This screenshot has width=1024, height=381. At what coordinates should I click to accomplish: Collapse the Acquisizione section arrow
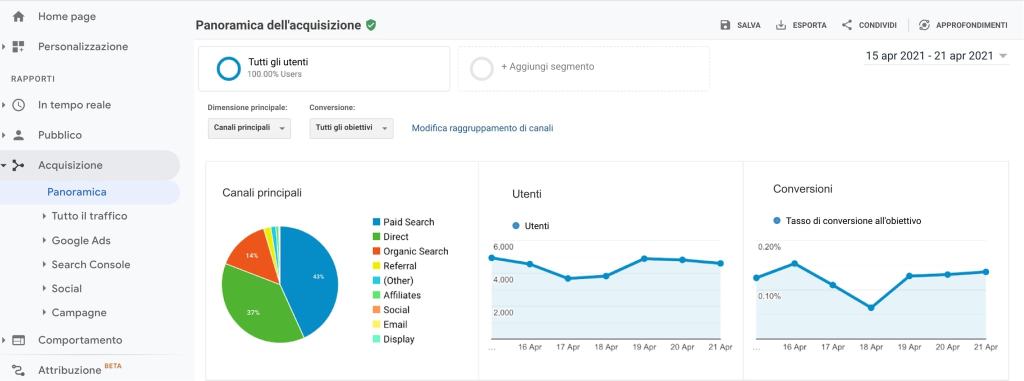(x=4, y=165)
